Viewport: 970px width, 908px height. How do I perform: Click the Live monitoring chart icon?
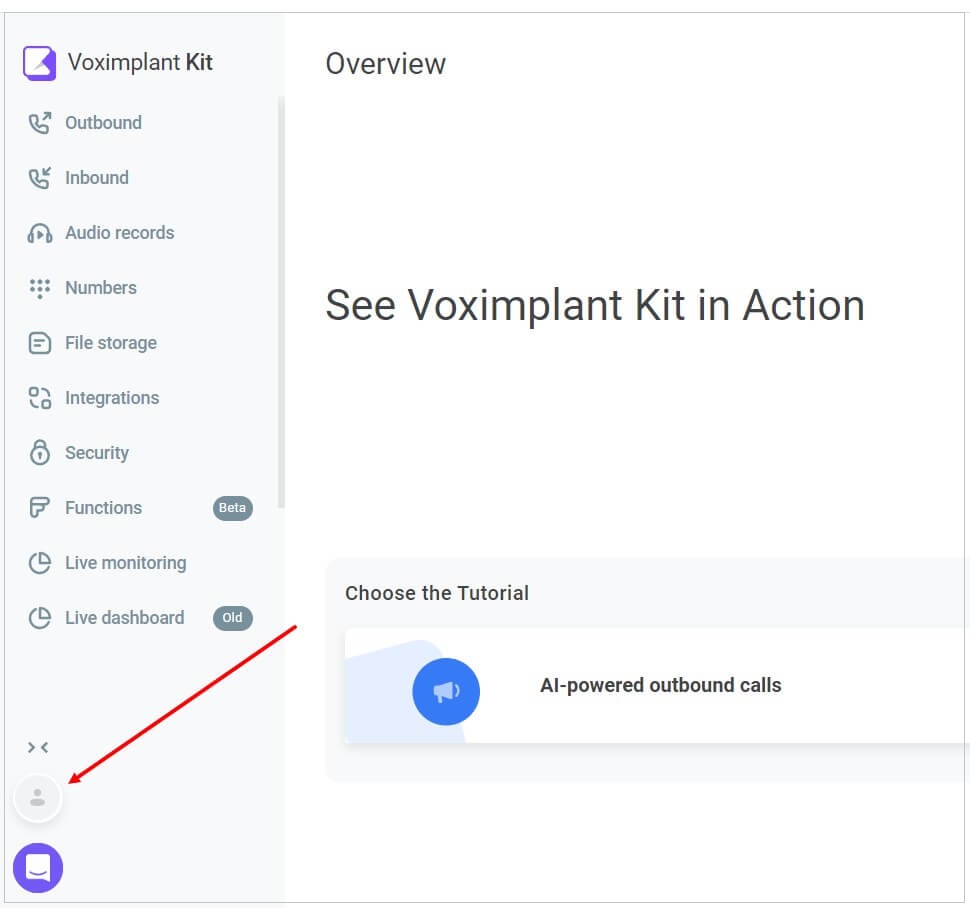[40, 563]
